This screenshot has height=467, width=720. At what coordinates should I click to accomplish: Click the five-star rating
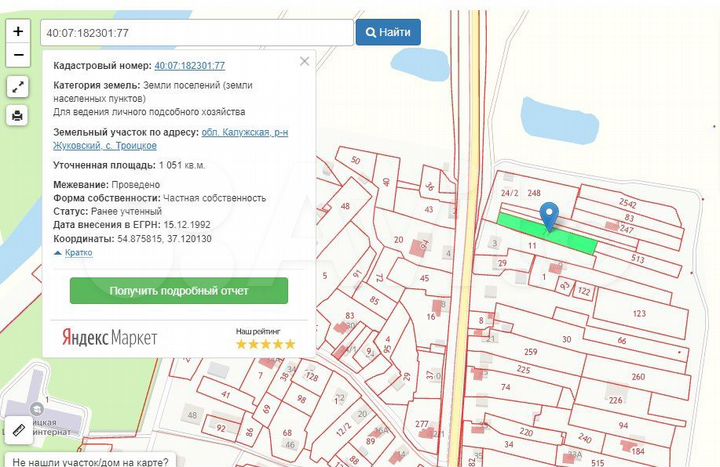pyautogui.click(x=265, y=344)
